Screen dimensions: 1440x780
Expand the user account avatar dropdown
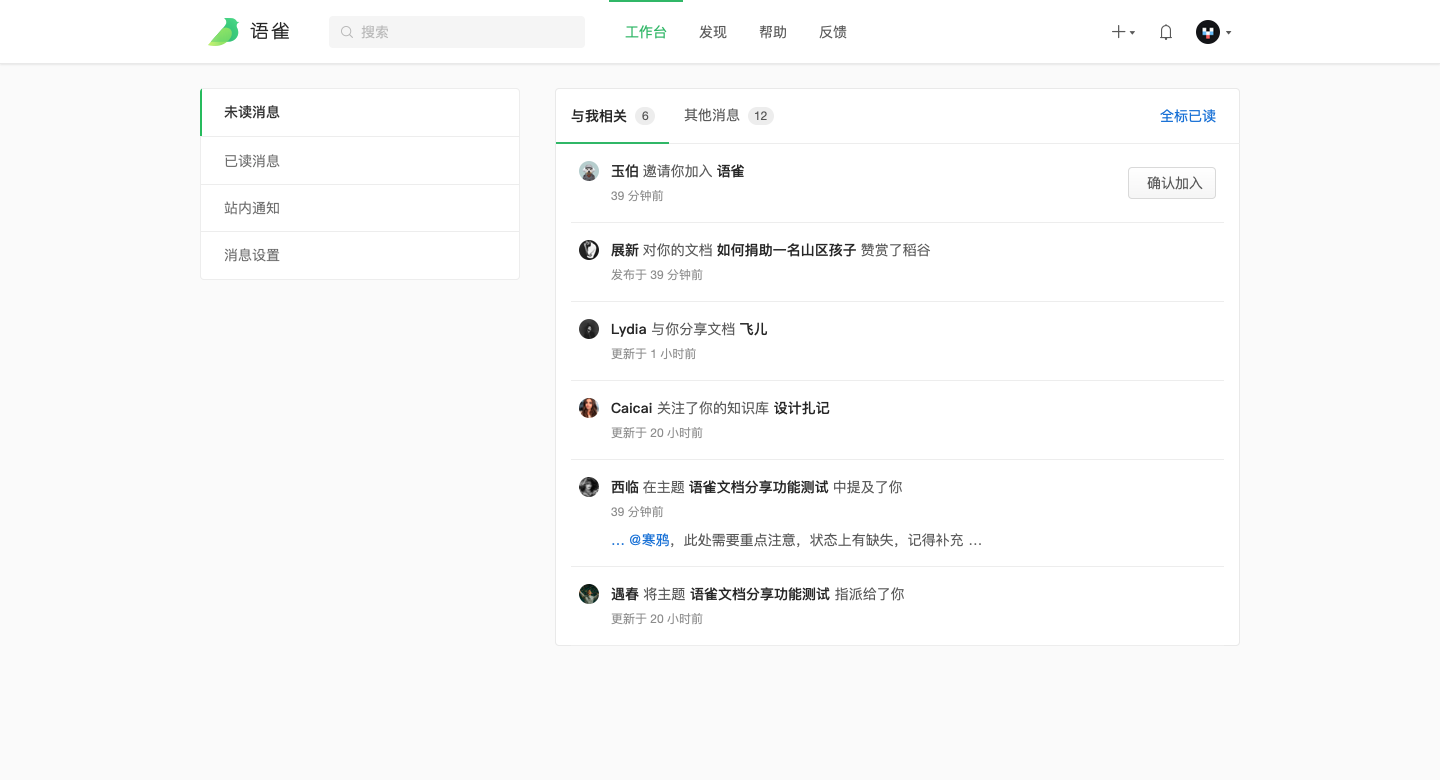[x=1208, y=32]
